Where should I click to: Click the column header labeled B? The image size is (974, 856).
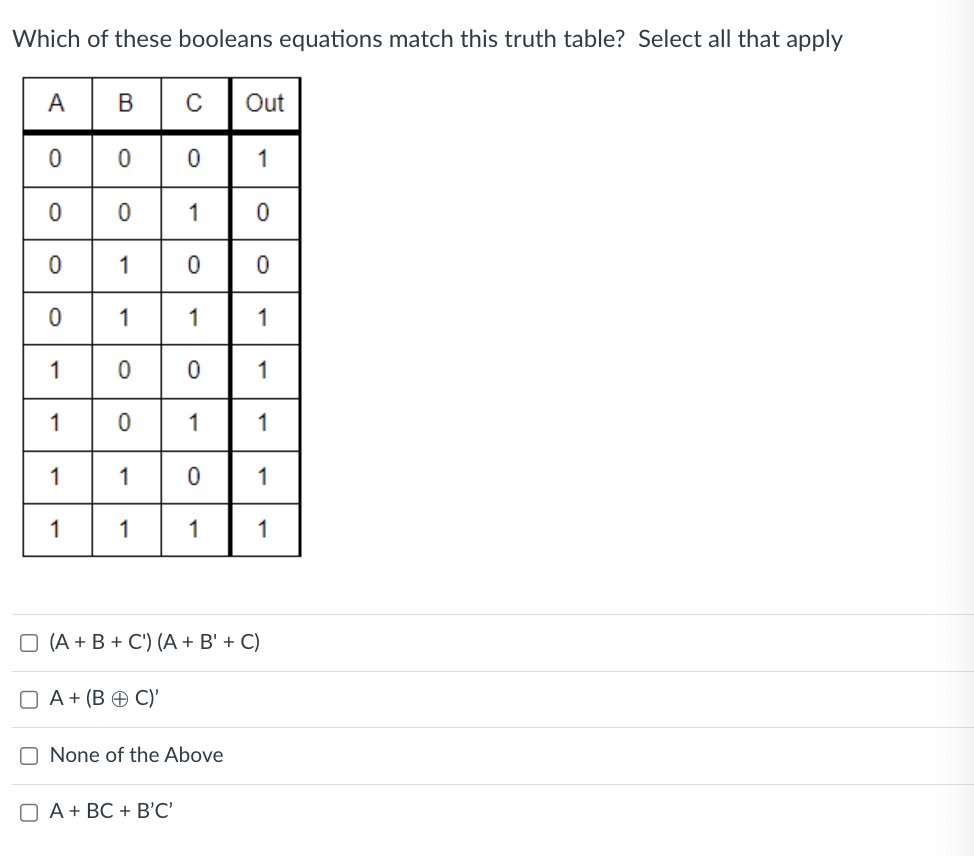124,102
